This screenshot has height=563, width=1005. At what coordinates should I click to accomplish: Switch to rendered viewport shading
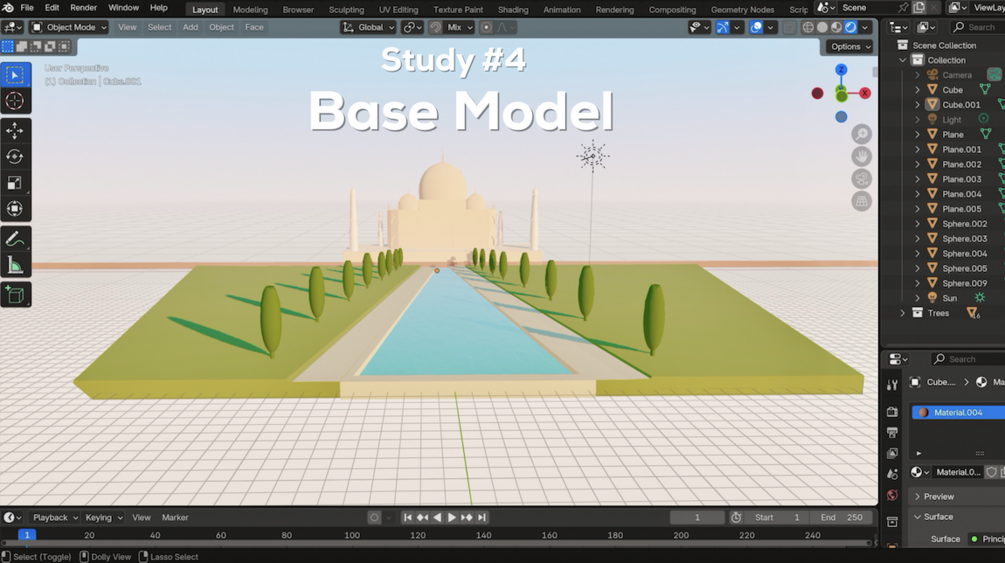[851, 28]
